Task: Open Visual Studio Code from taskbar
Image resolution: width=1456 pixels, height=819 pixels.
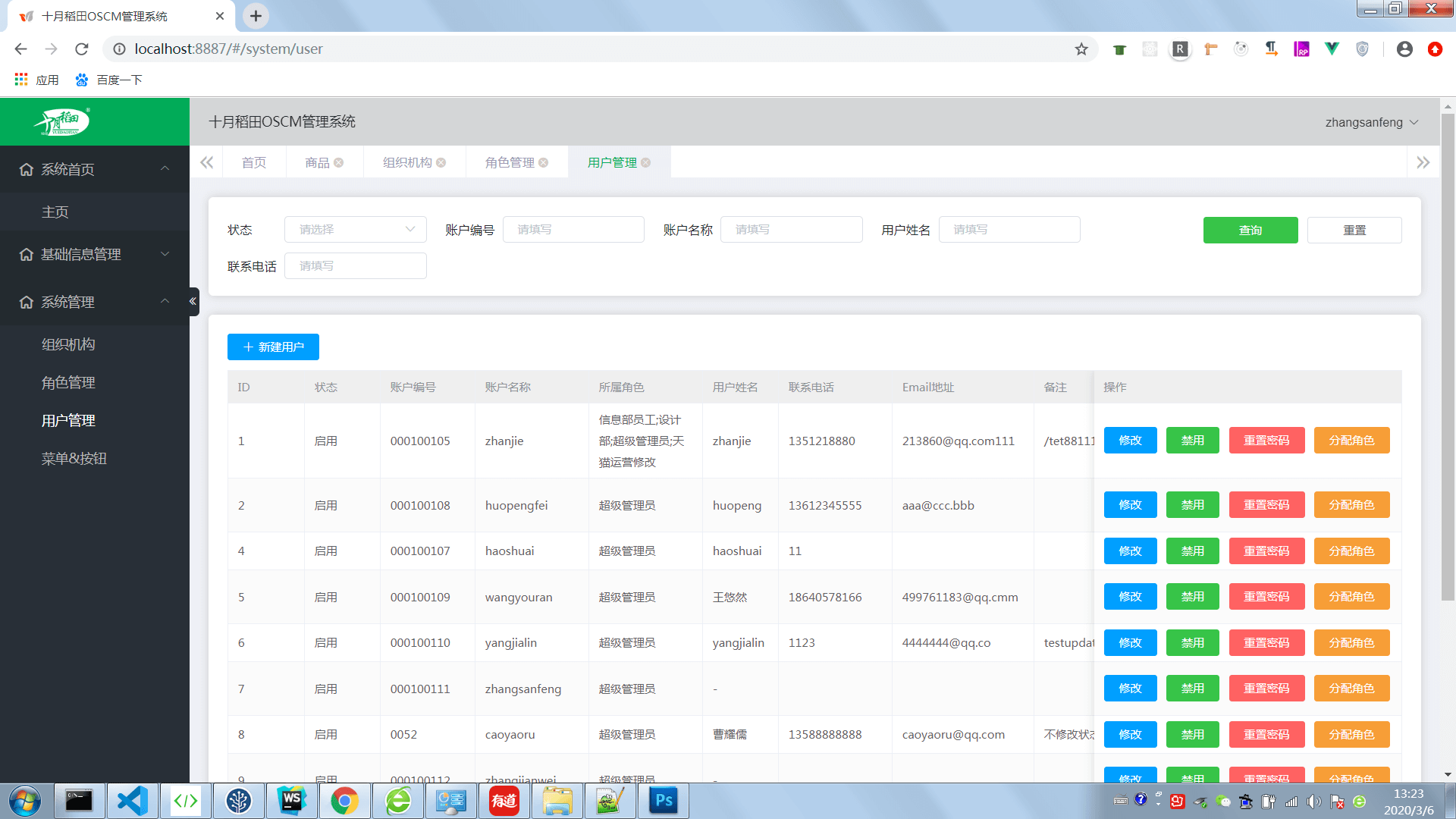Action: [x=133, y=801]
